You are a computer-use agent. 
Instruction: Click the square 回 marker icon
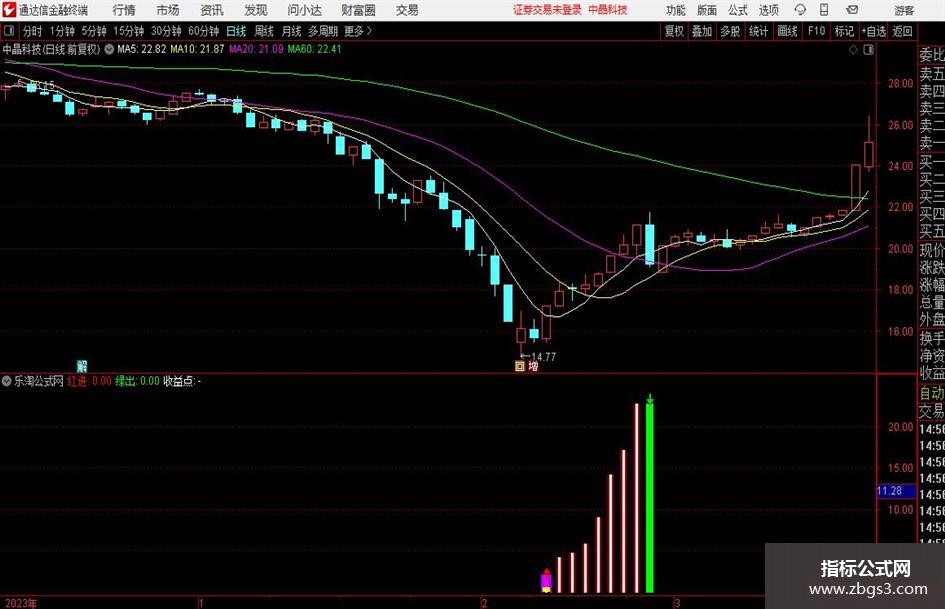click(x=520, y=366)
